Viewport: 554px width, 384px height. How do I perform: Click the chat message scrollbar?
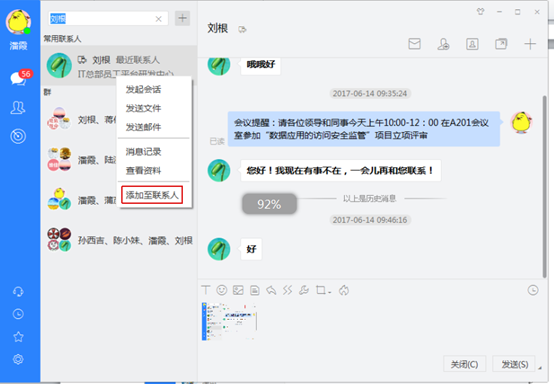[544, 186]
